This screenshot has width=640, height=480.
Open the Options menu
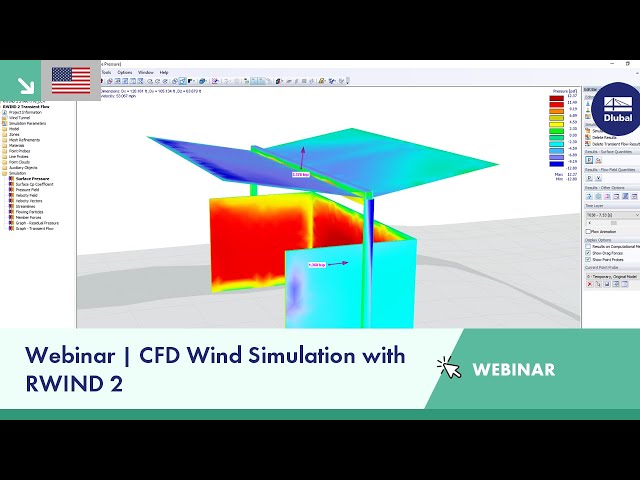tap(124, 72)
